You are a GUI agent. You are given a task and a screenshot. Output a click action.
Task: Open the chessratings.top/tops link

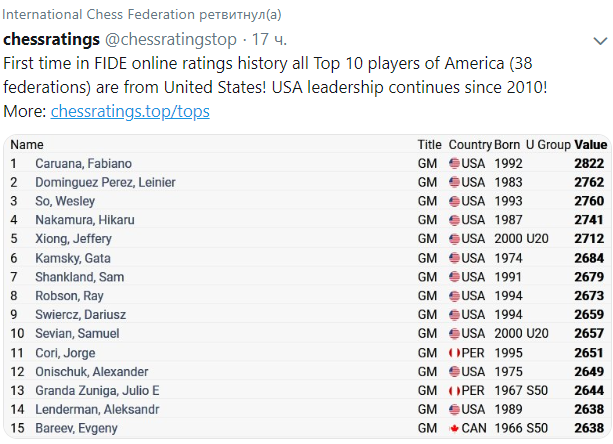(130, 111)
